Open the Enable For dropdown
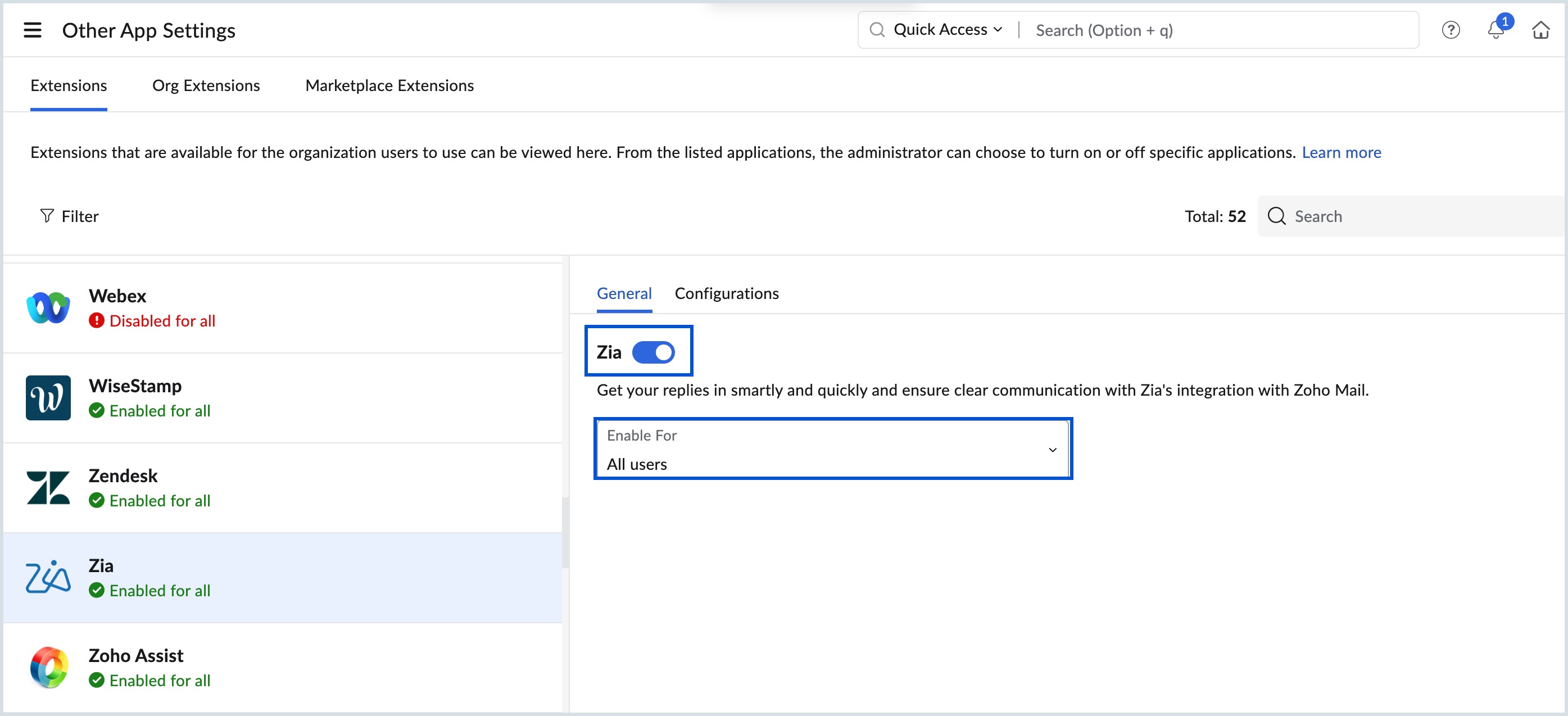The width and height of the screenshot is (1568, 716). coord(832,450)
